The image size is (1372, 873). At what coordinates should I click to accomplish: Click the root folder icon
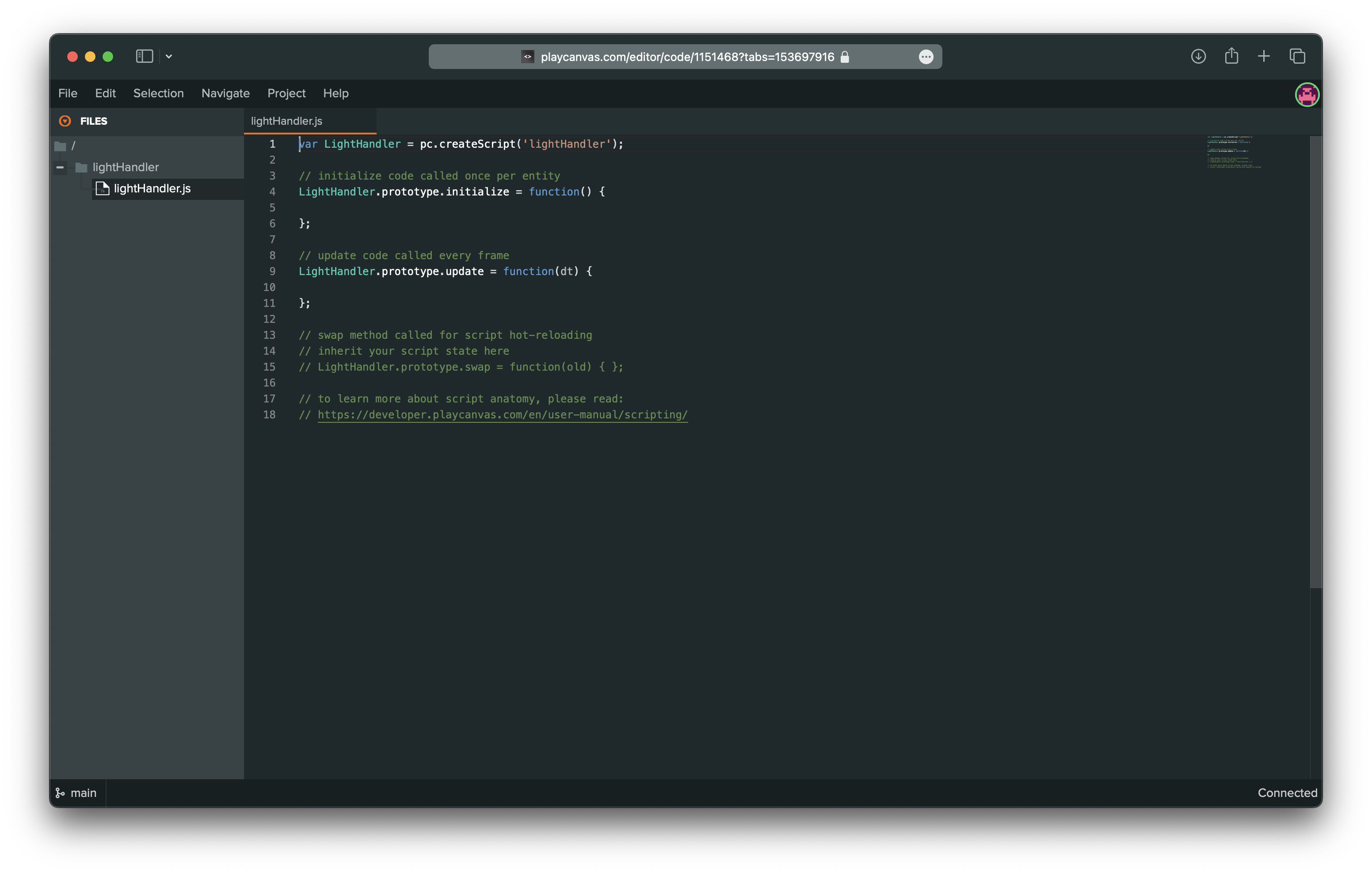click(x=61, y=146)
